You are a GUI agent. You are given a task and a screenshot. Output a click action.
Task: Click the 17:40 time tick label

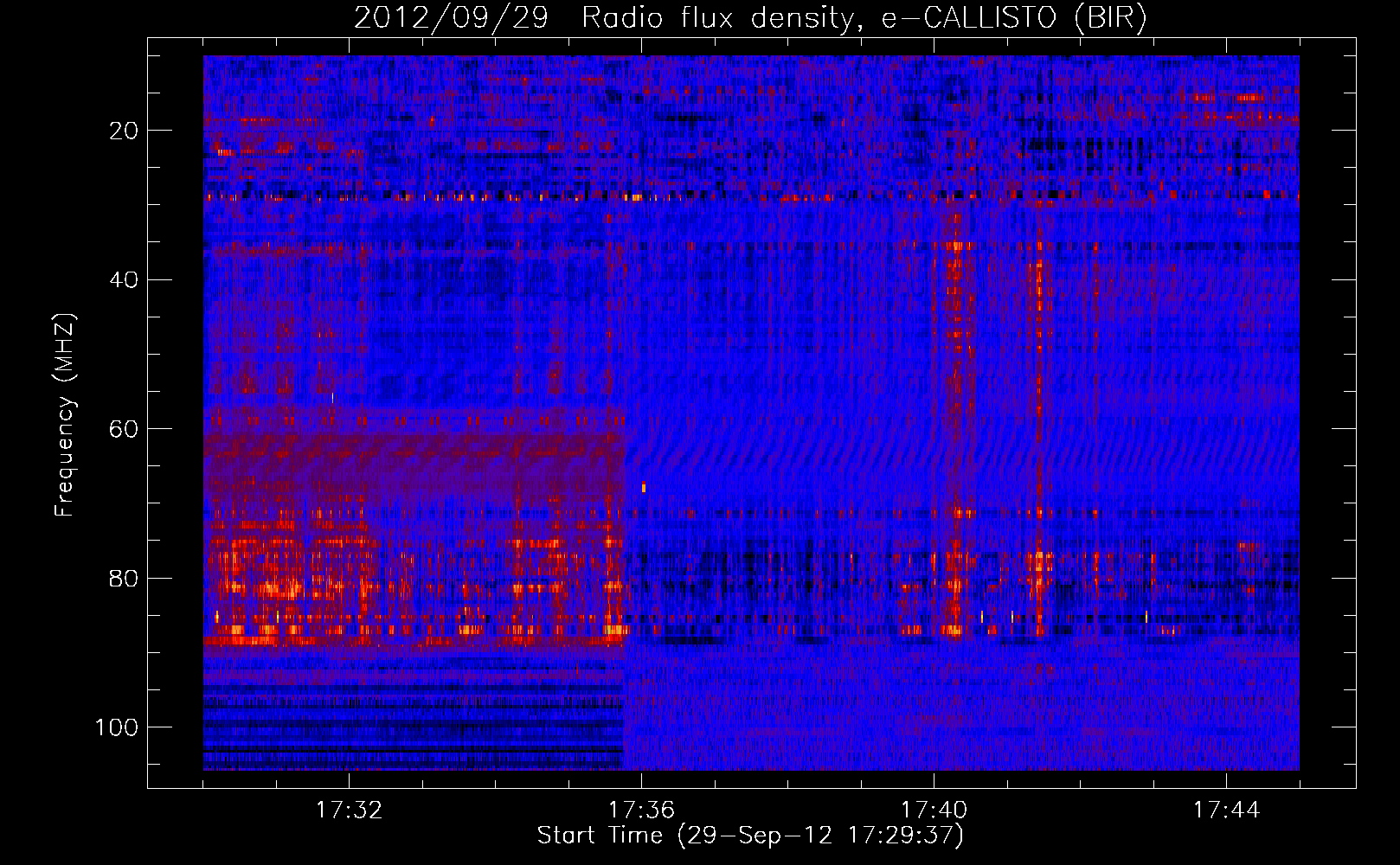[x=934, y=811]
